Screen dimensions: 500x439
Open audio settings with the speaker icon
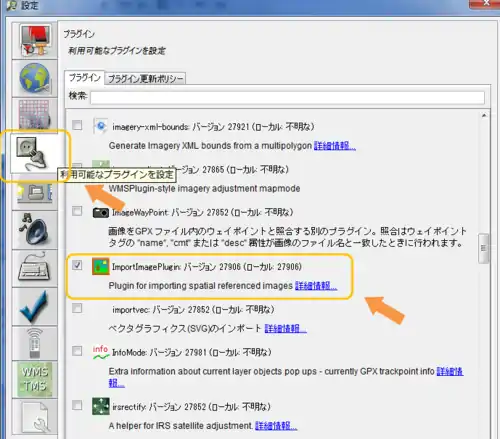tap(35, 230)
